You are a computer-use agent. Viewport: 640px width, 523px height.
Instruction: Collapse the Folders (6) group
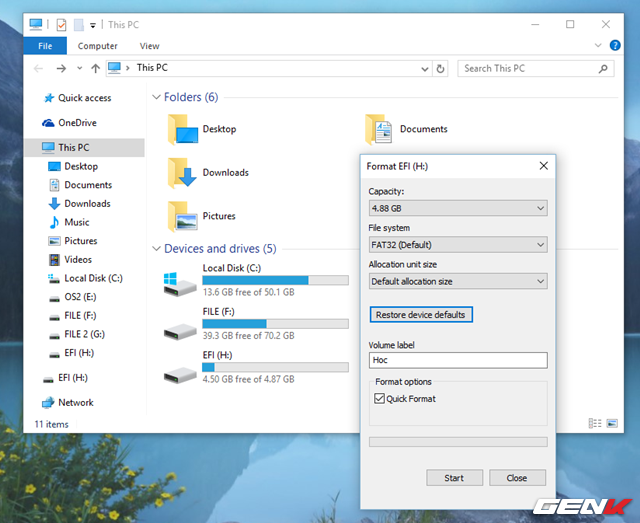click(x=156, y=97)
